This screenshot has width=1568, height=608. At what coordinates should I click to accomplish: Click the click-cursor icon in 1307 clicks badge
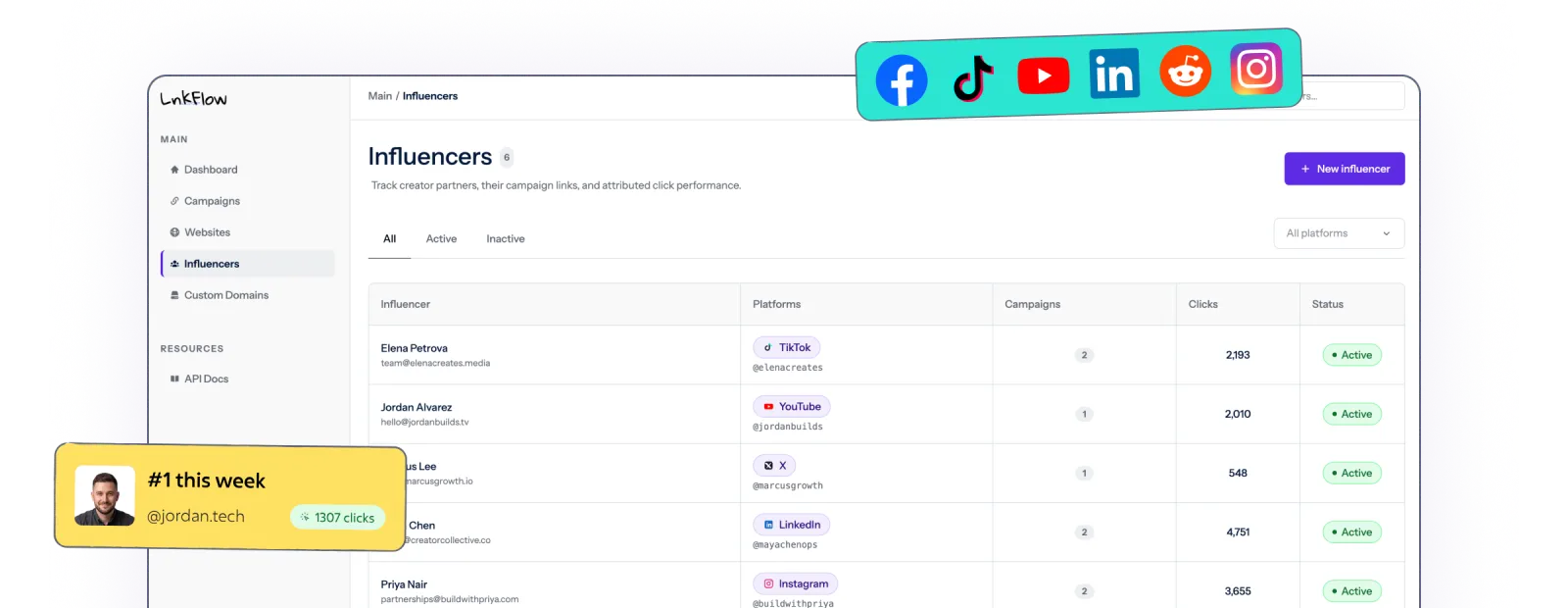pyautogui.click(x=305, y=517)
